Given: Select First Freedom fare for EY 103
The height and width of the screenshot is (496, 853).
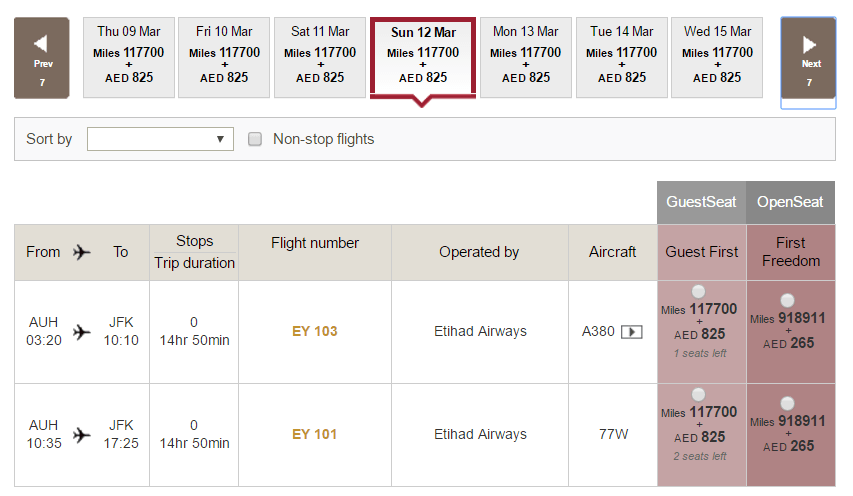Looking at the screenshot, I should [x=787, y=300].
